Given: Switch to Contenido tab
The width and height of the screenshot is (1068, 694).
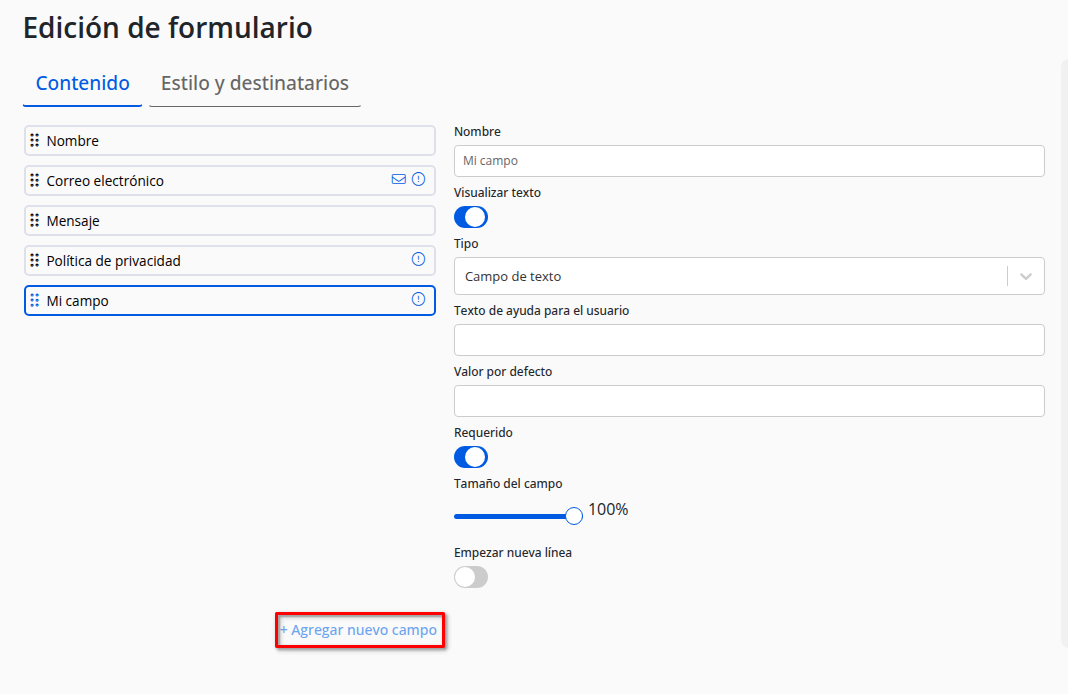Looking at the screenshot, I should [x=83, y=84].
